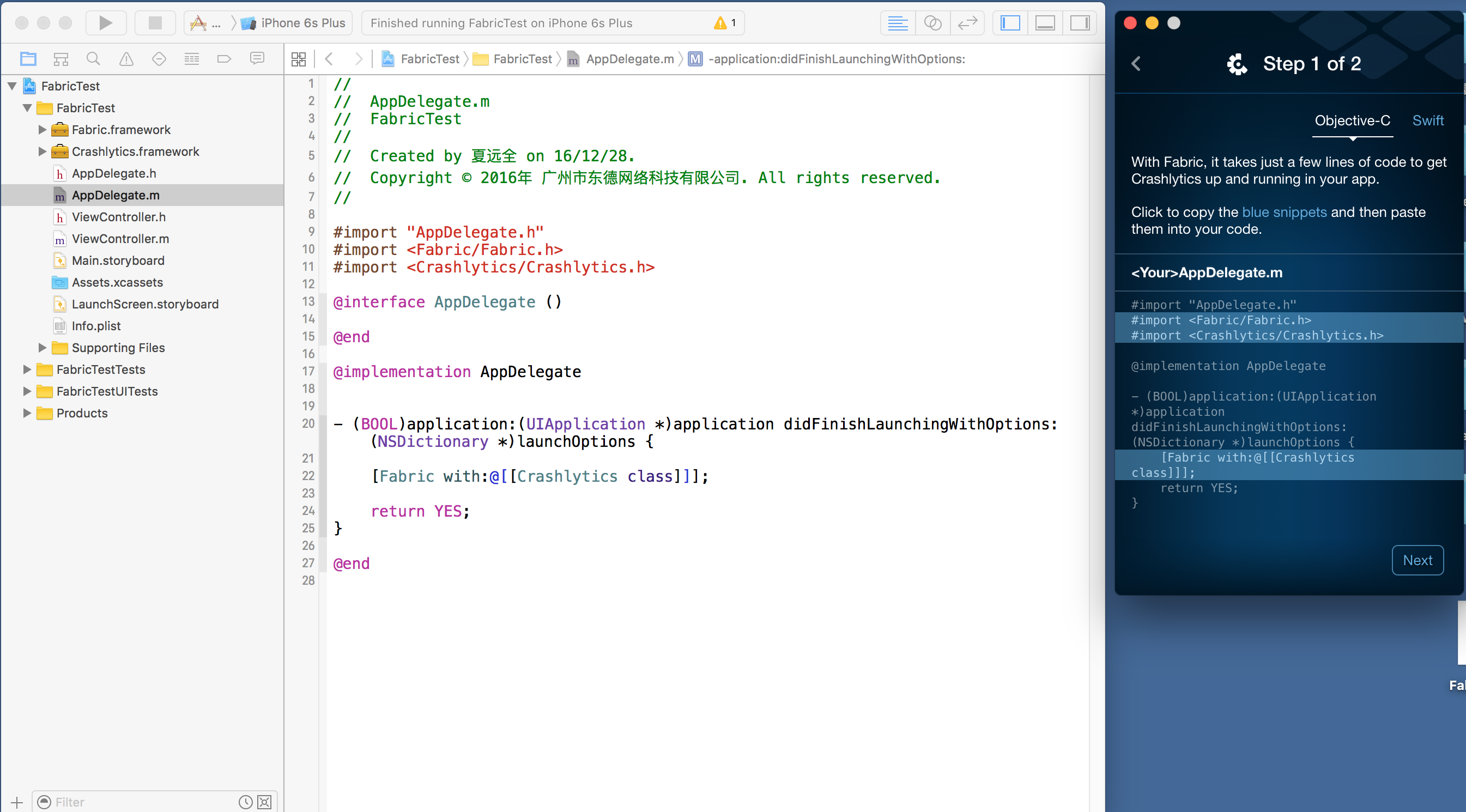Viewport: 1466px width, 812px height.
Task: Toggle the left Navigator pane visibility
Action: pyautogui.click(x=1010, y=23)
